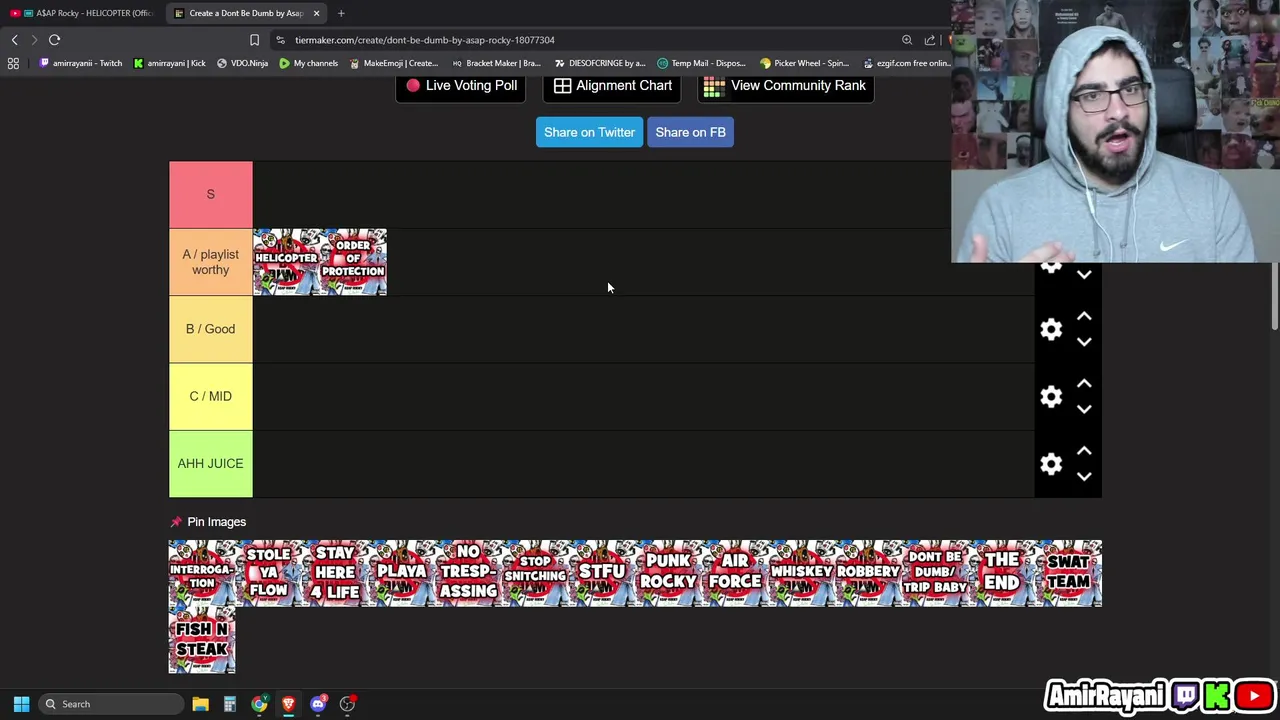Open VDO.Ninja bookmark

243,63
